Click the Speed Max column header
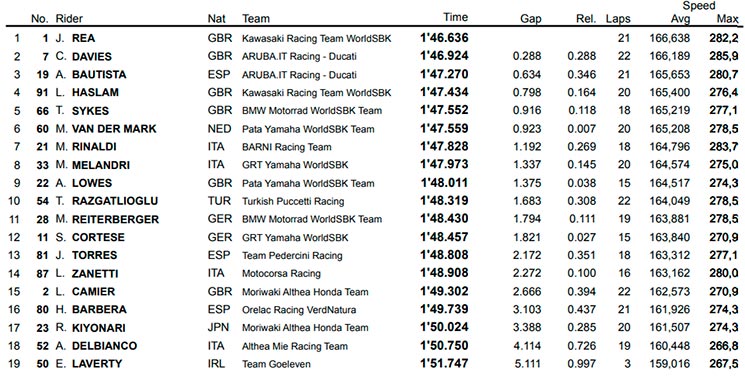Screen dimensions: 745x376 click(727, 19)
